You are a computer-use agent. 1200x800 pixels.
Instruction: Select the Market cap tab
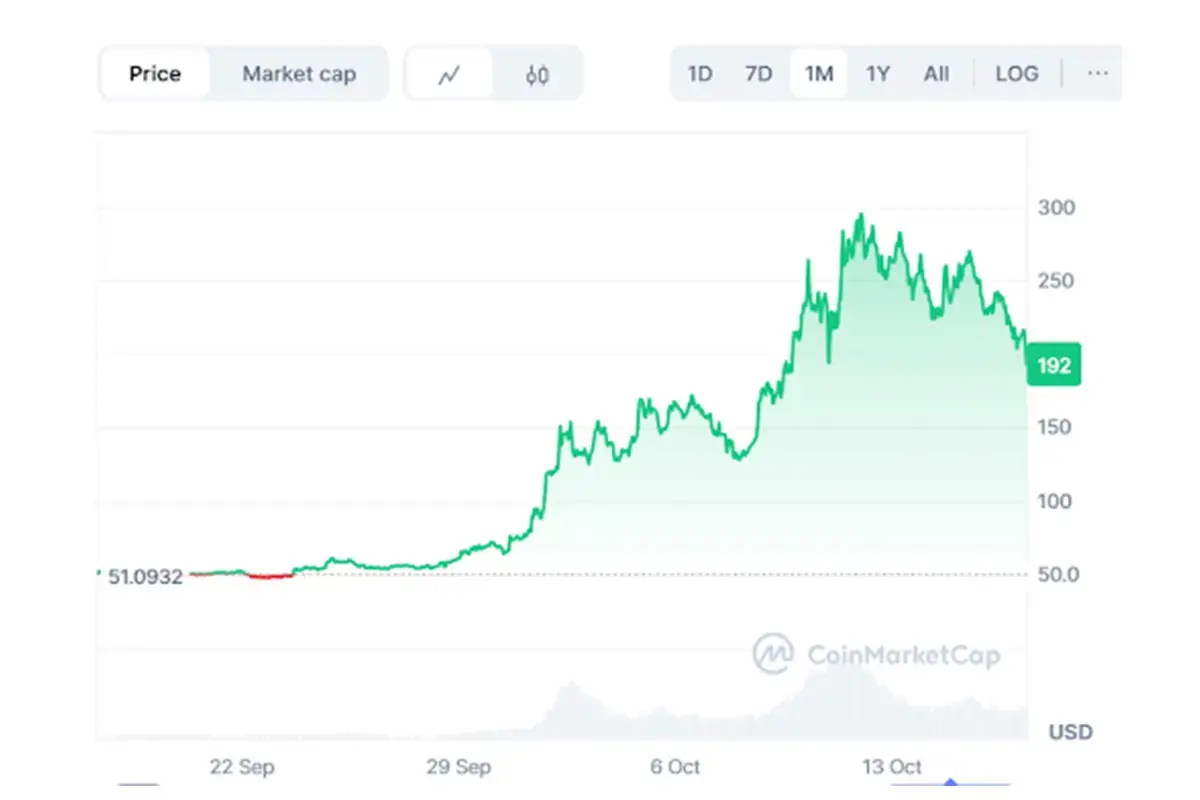click(299, 74)
